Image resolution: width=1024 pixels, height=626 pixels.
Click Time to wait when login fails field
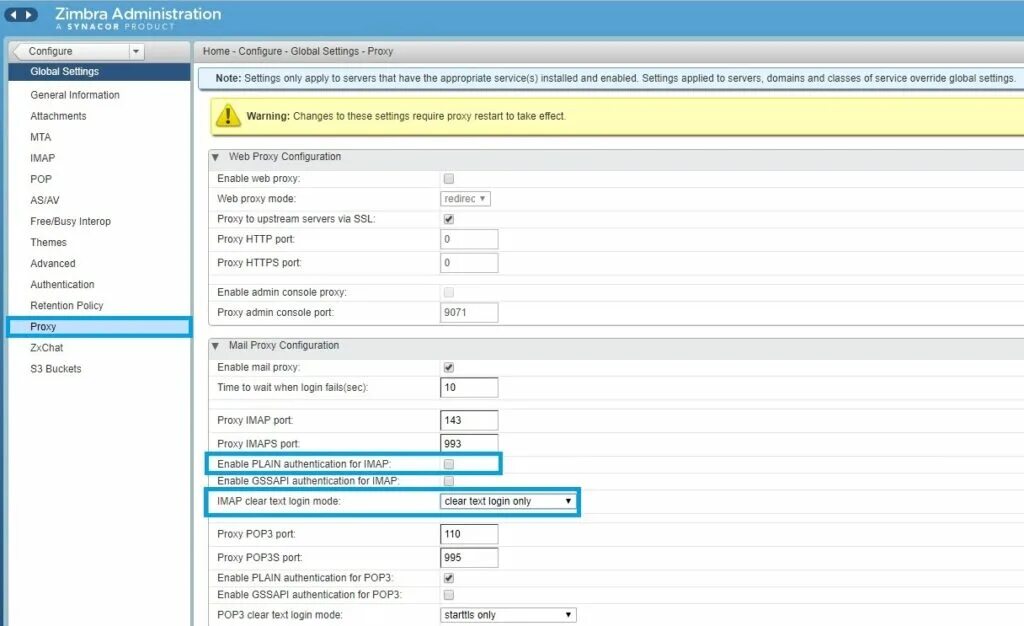(469, 387)
